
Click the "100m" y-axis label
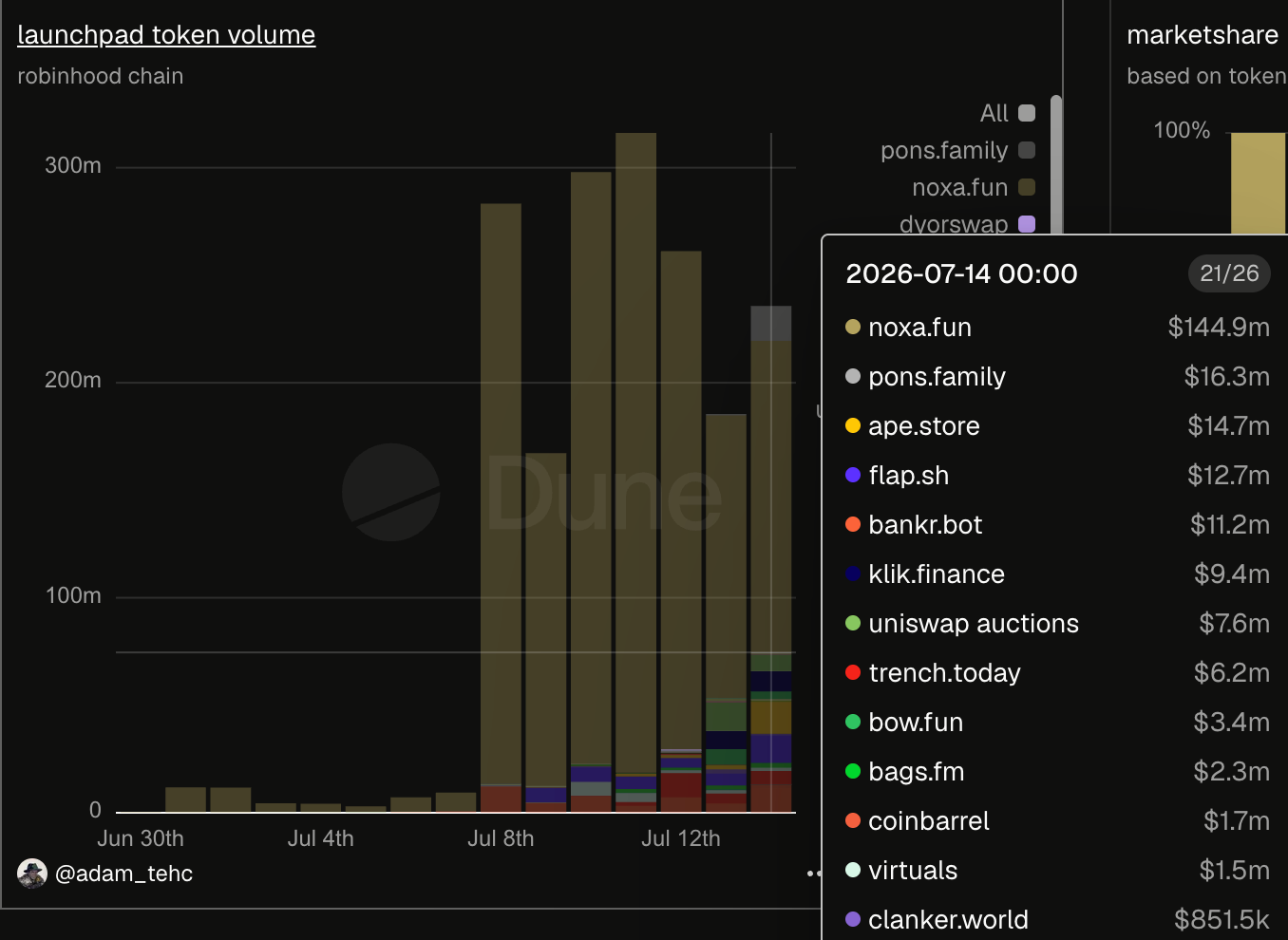coord(73,596)
